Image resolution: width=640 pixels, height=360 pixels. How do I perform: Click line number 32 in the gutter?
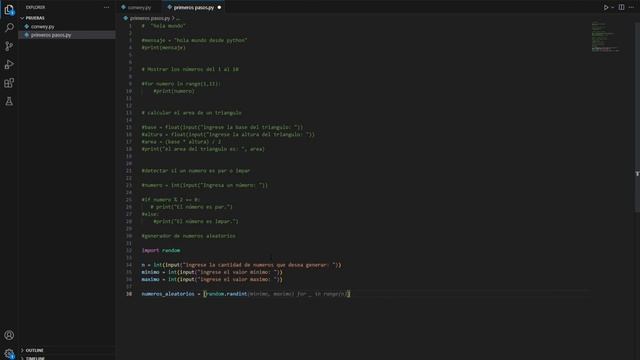click(x=129, y=250)
